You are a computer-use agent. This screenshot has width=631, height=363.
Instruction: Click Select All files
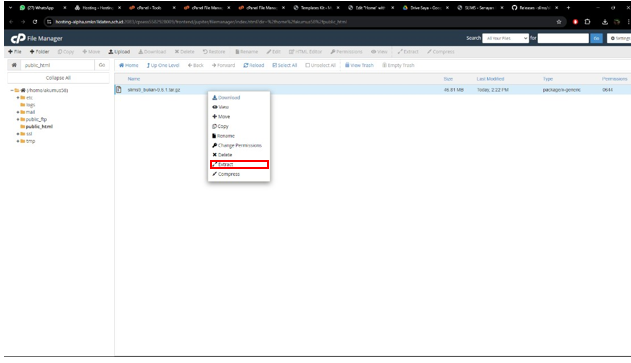(x=285, y=65)
